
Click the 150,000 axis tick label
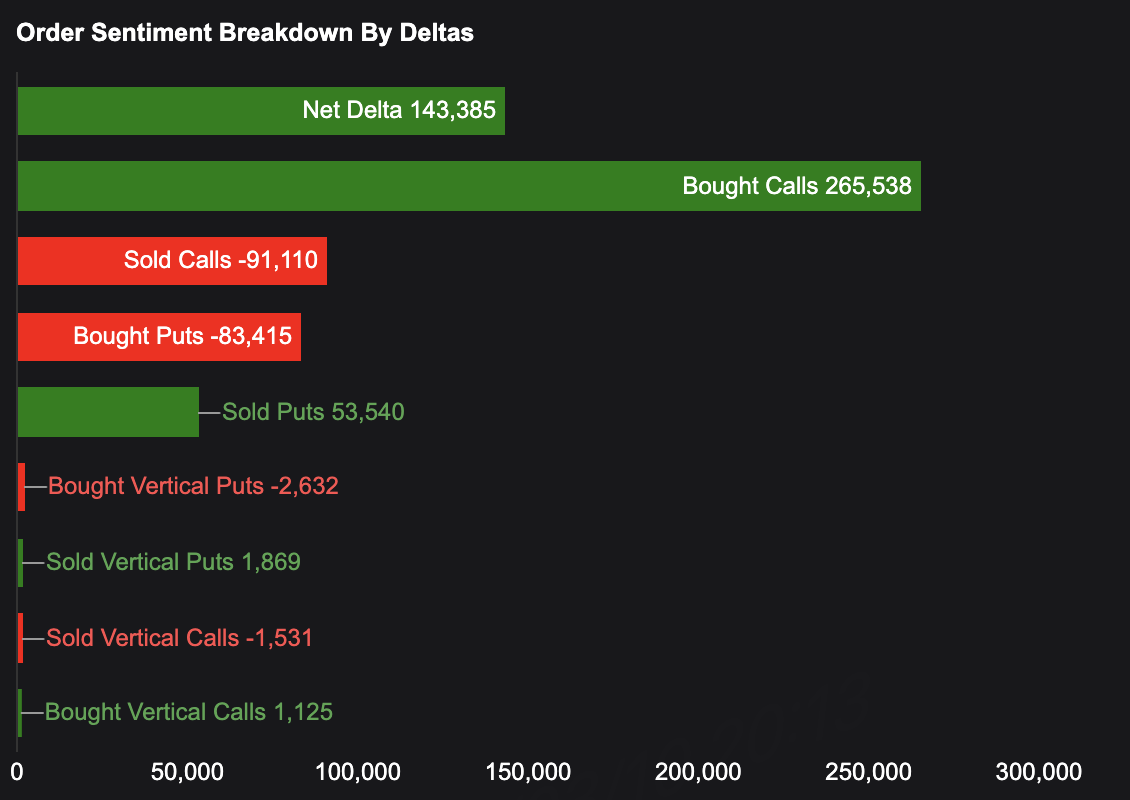point(528,772)
